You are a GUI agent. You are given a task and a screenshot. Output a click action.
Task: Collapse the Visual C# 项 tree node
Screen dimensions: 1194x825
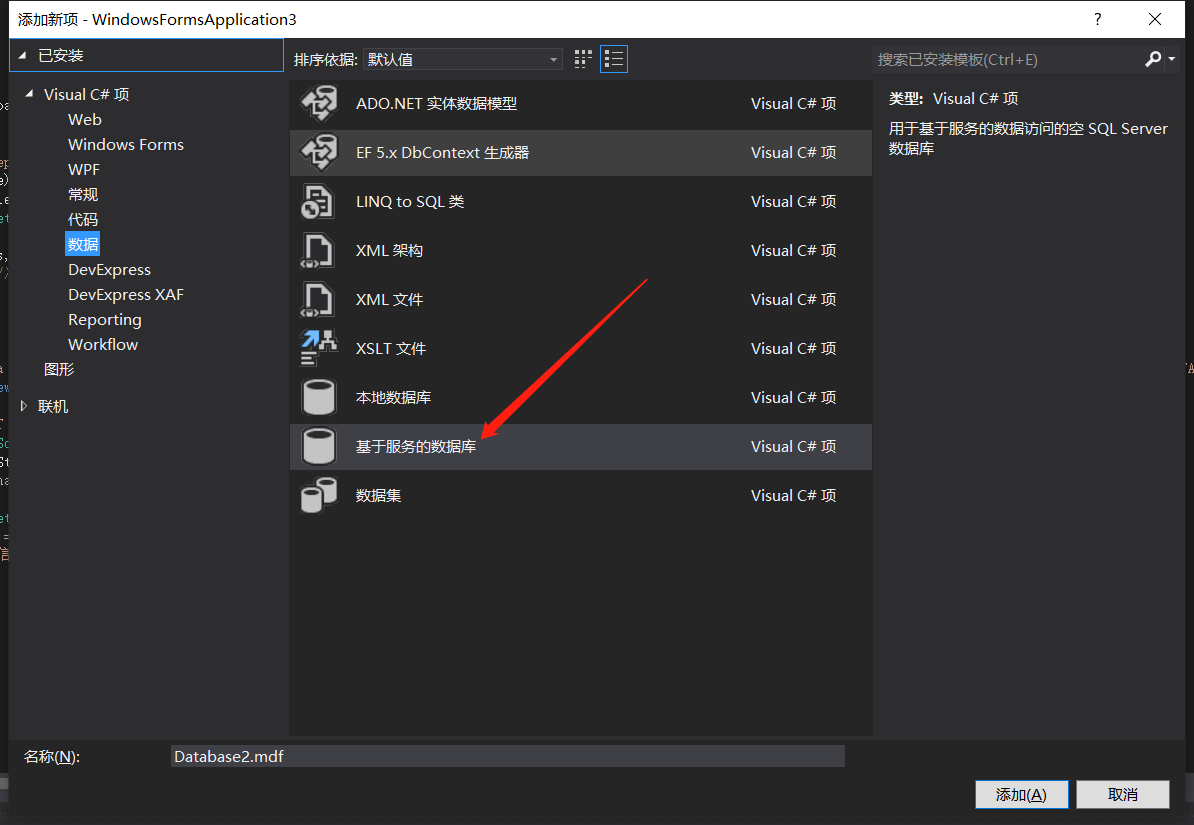click(28, 95)
